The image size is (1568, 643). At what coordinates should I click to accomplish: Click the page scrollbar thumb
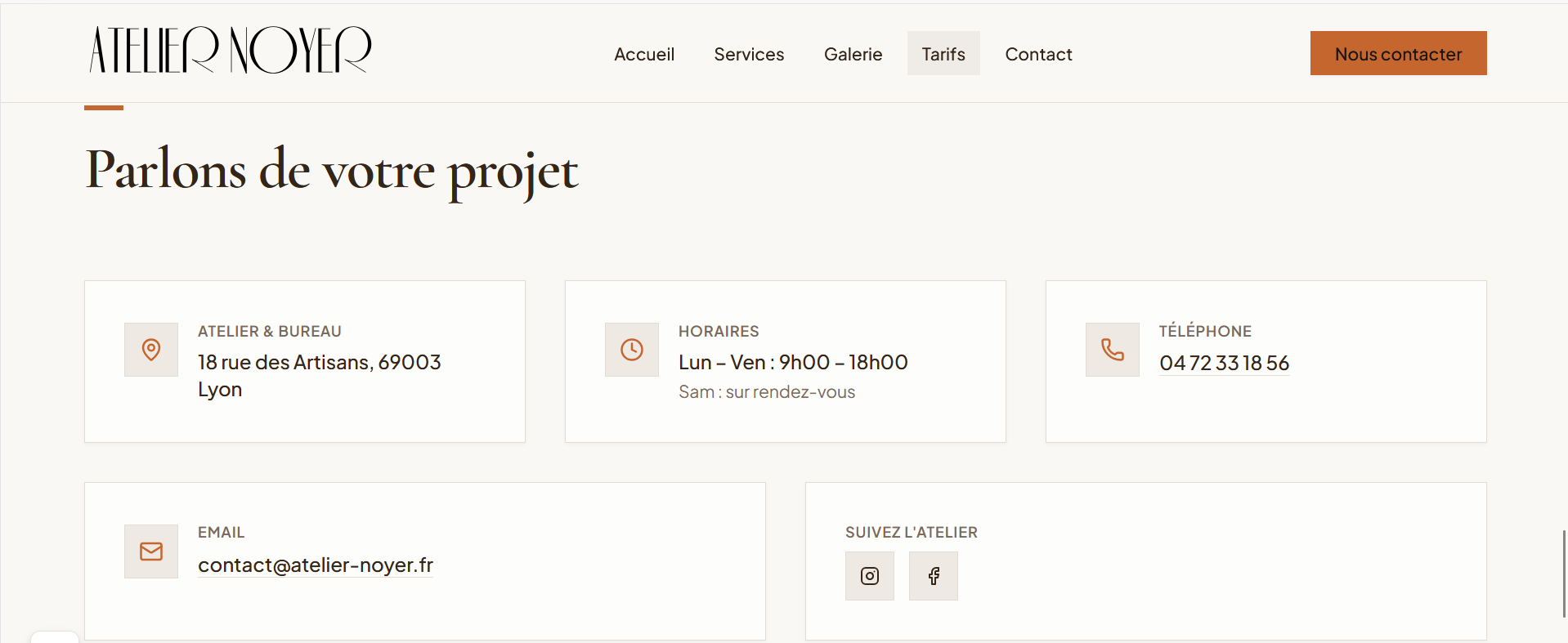point(1564,574)
